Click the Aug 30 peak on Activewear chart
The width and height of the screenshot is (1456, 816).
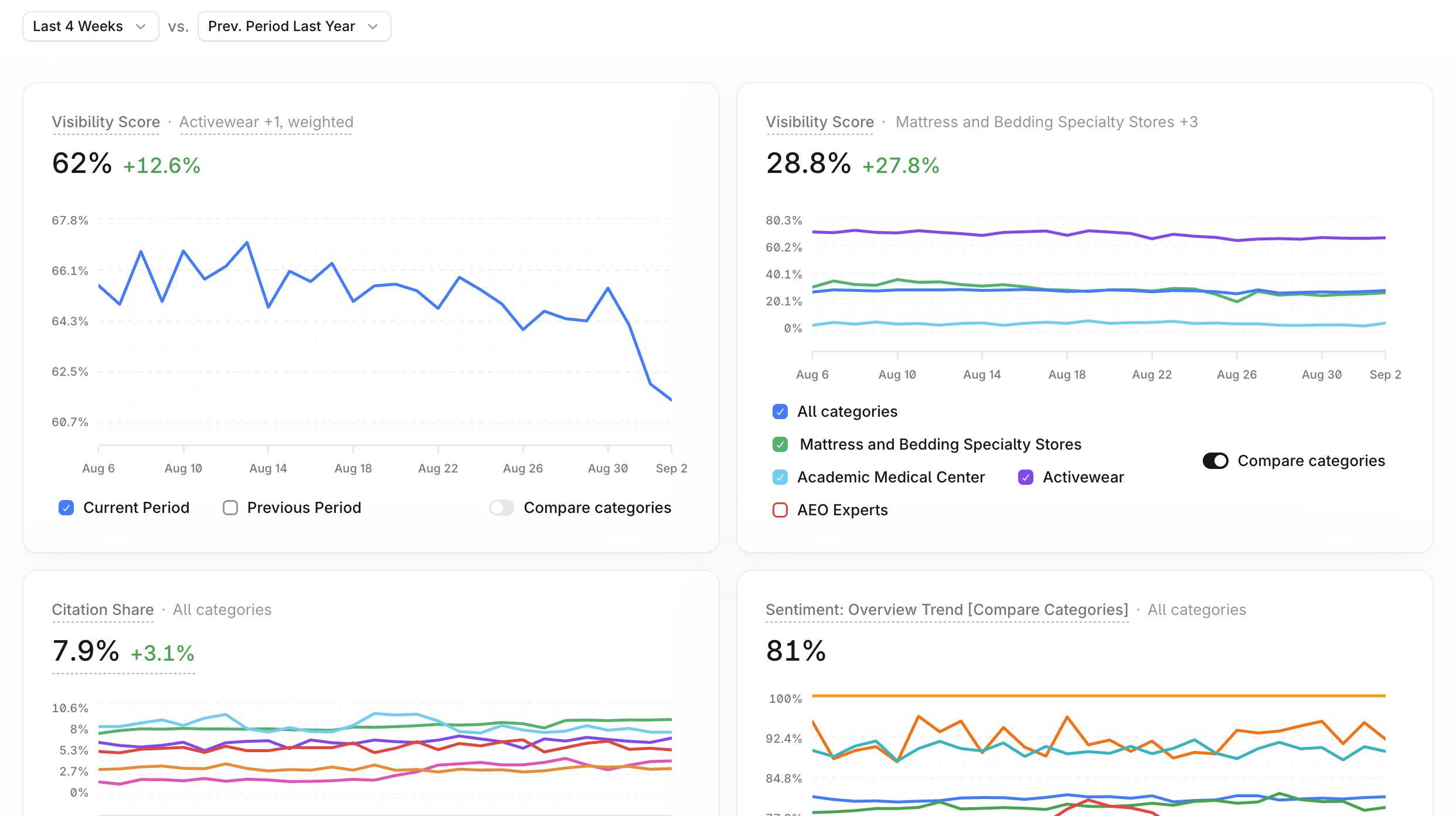(x=608, y=288)
